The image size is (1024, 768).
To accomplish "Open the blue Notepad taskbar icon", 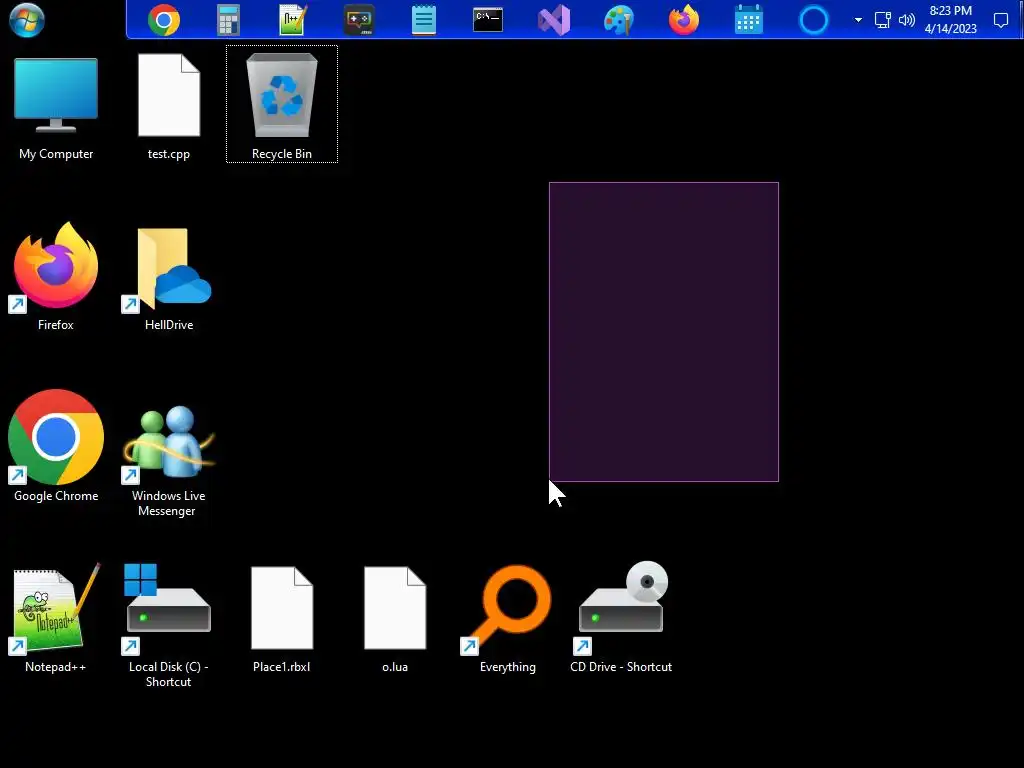I will coord(424,20).
